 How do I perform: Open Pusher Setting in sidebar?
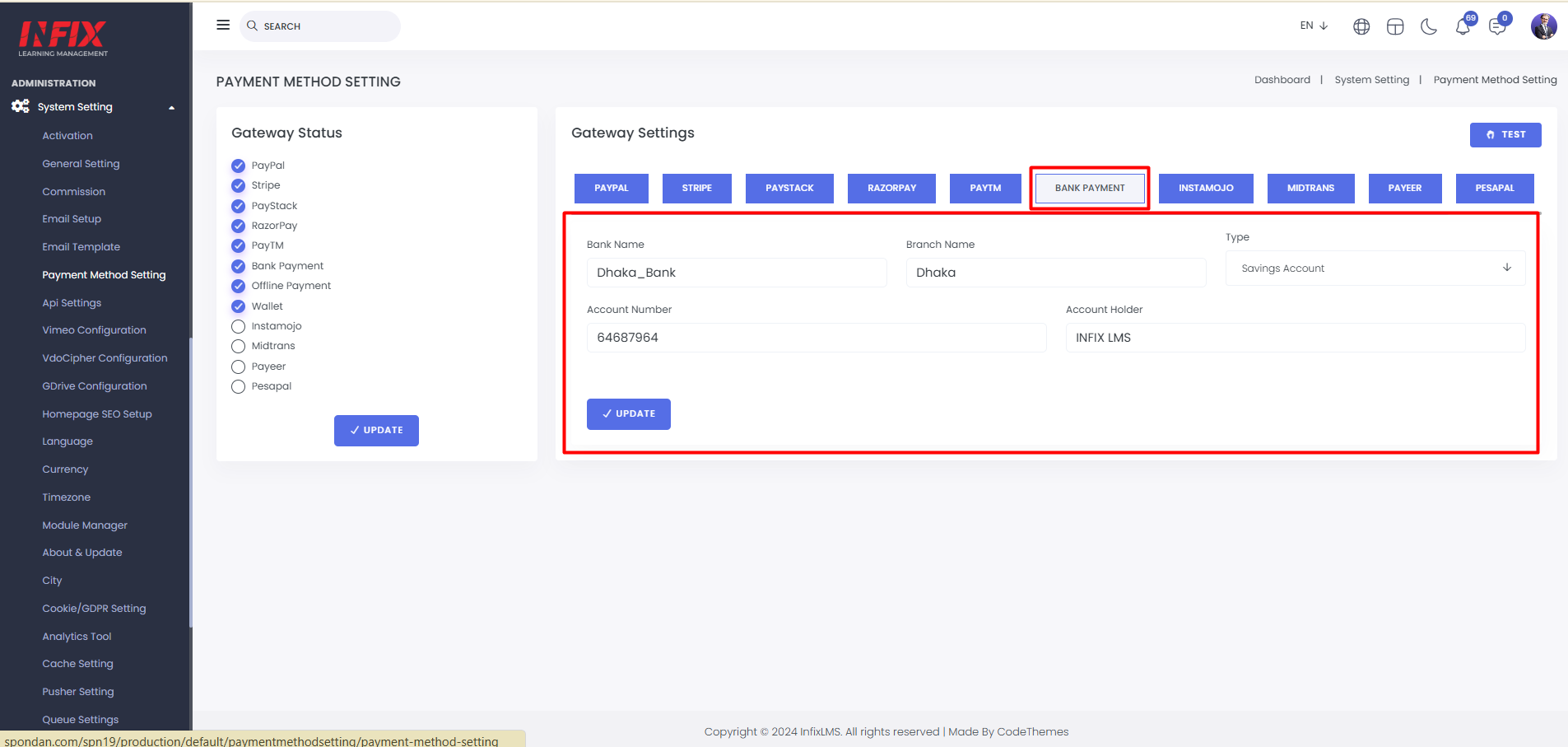point(78,692)
